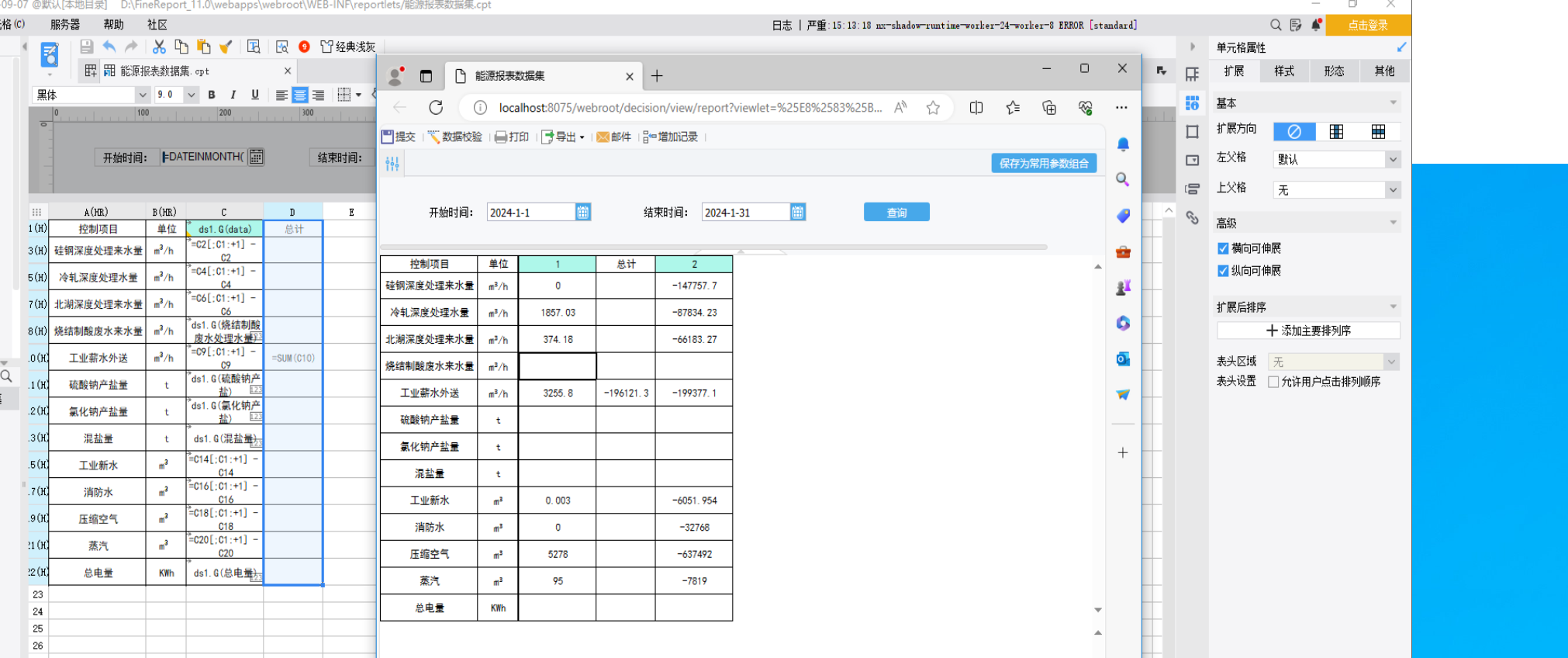Screen dimensions: 1568x658
Task: Open a new browser tab with plus
Action: (x=657, y=75)
